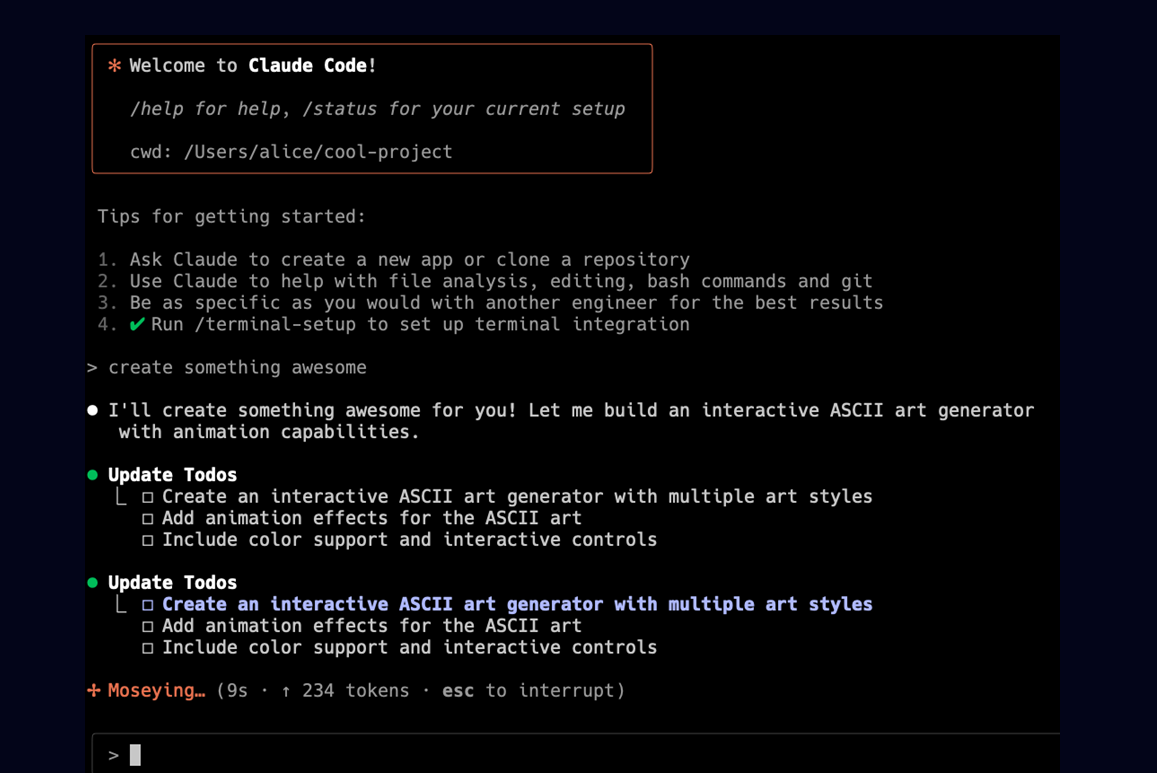
Task: Click the green dot beside the first Update Todos
Action: 93,475
